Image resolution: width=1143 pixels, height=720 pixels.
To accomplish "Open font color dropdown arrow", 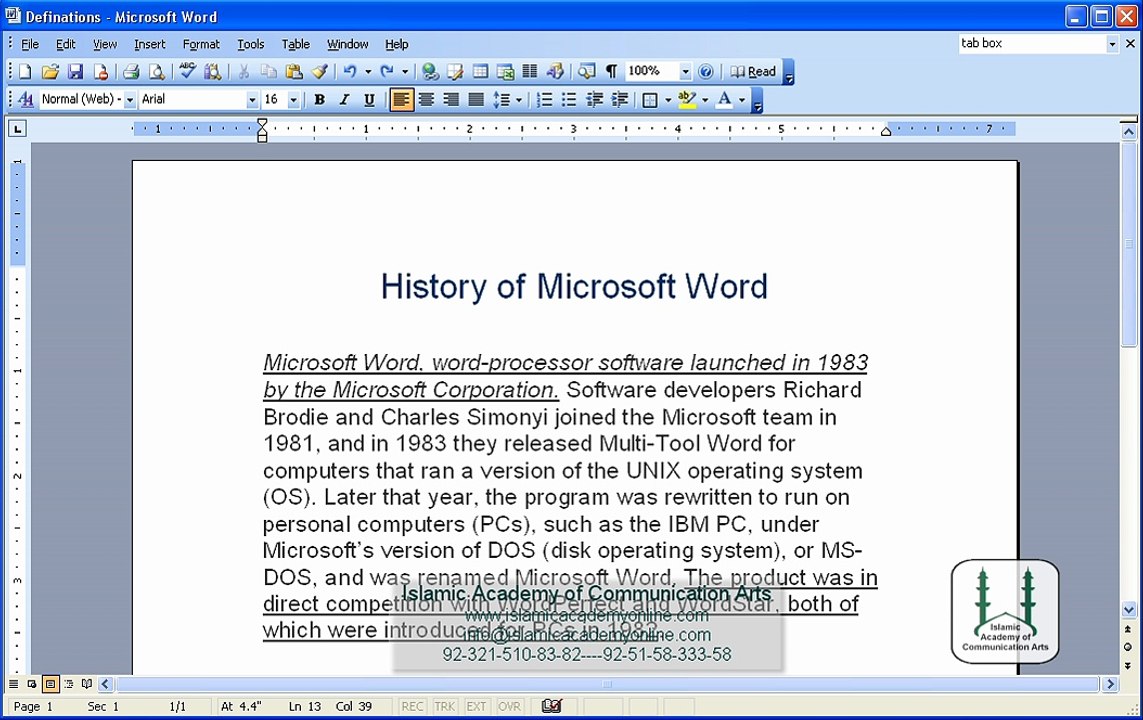I will pos(742,99).
